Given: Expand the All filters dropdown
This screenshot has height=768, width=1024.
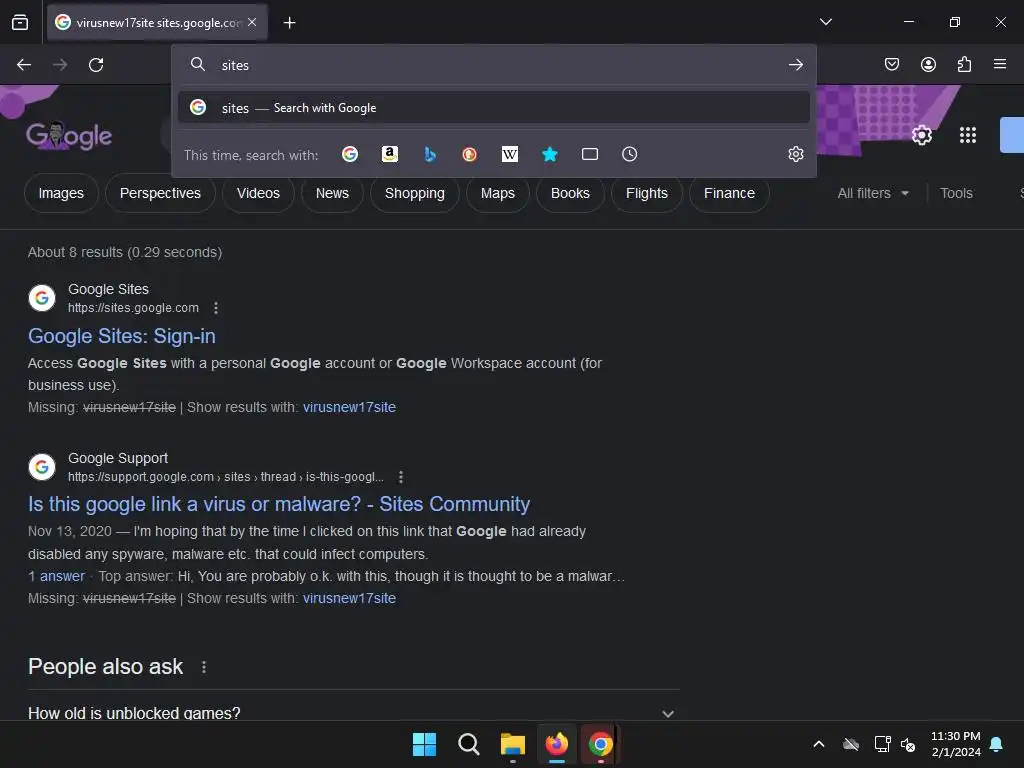Looking at the screenshot, I should point(873,193).
